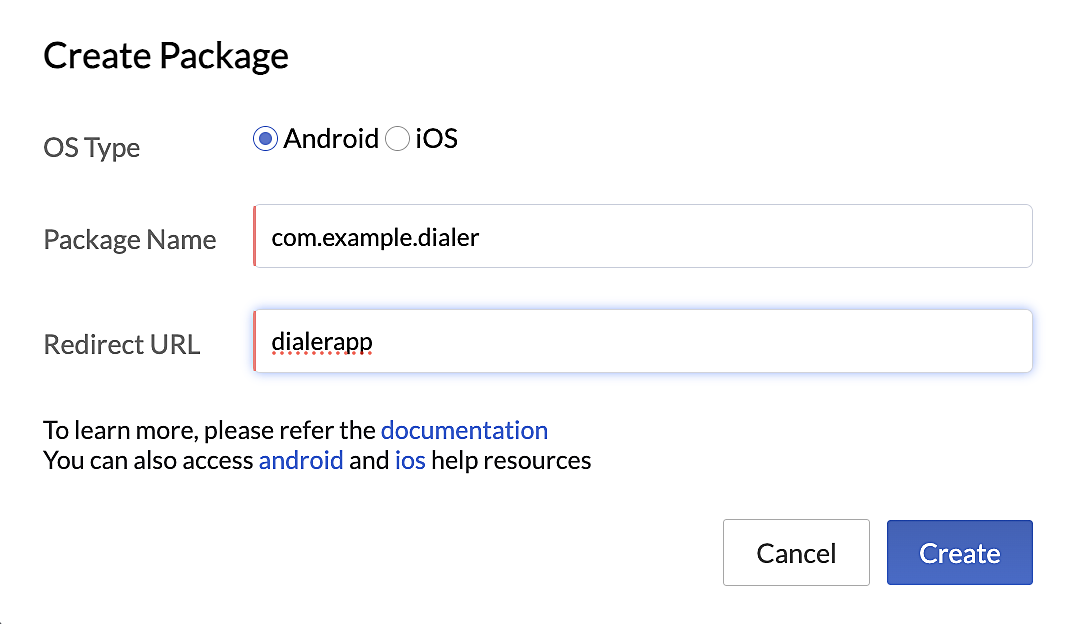Click the "iOS" option label text
Viewport: 1068px width, 624px height.
click(x=437, y=139)
